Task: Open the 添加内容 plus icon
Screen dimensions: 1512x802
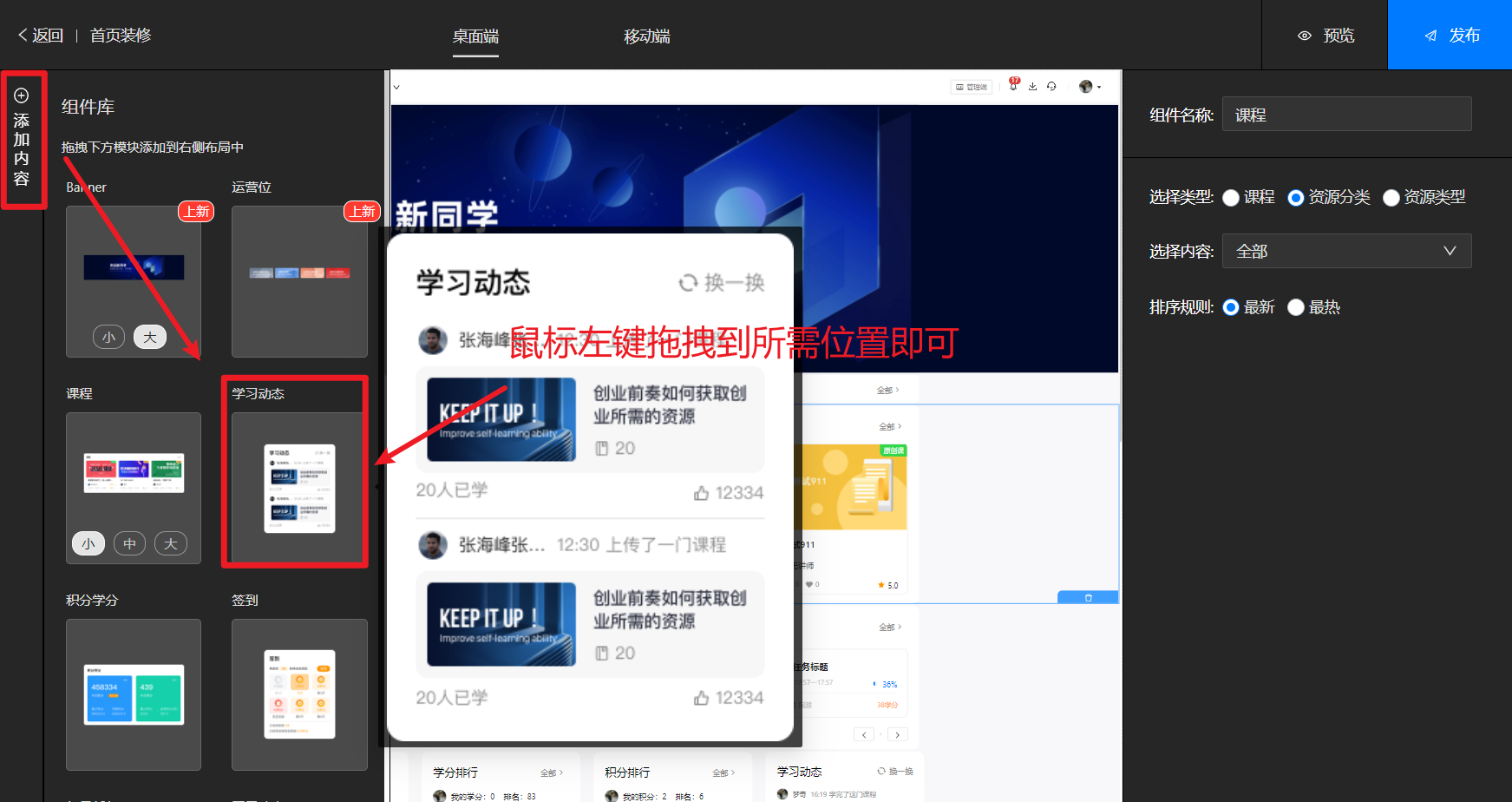Action: pos(22,95)
